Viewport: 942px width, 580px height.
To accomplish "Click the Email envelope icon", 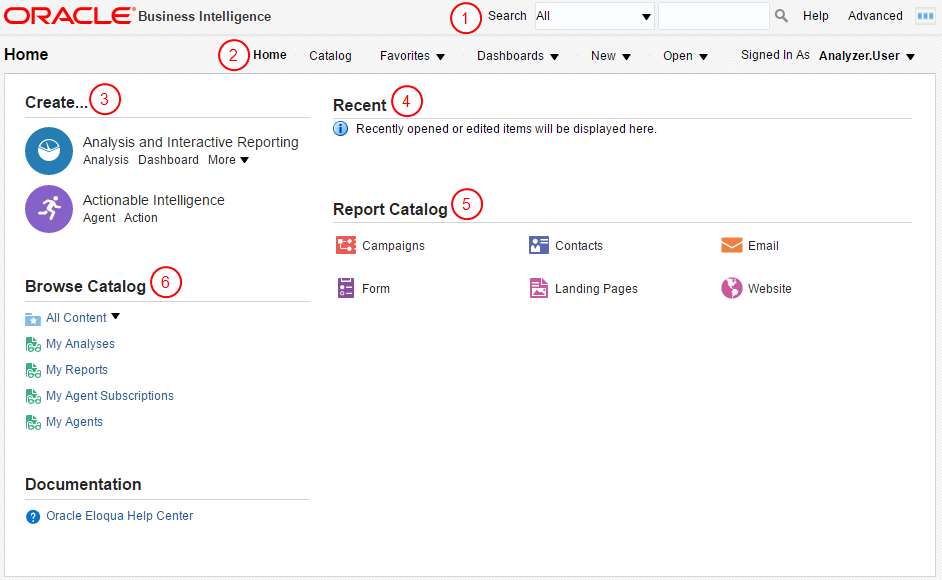I will pos(732,245).
